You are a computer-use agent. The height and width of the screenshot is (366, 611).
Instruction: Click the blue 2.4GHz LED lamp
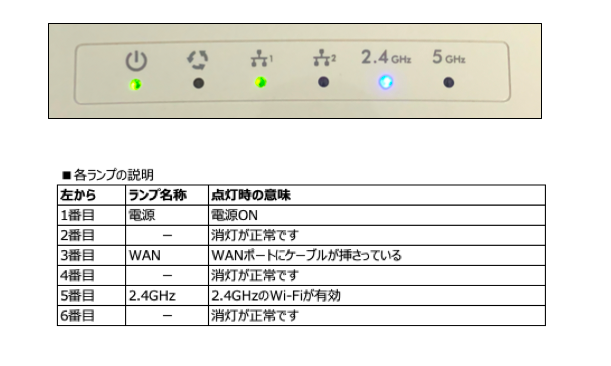pos(386,82)
